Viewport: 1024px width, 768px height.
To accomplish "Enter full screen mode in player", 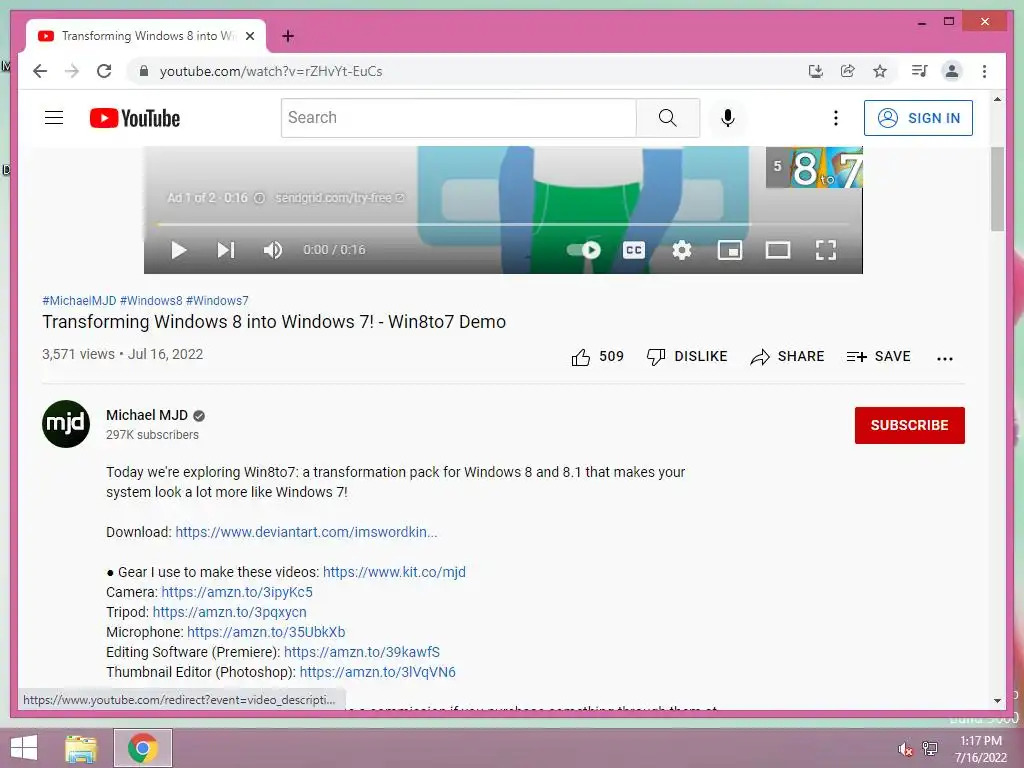I will pyautogui.click(x=826, y=250).
